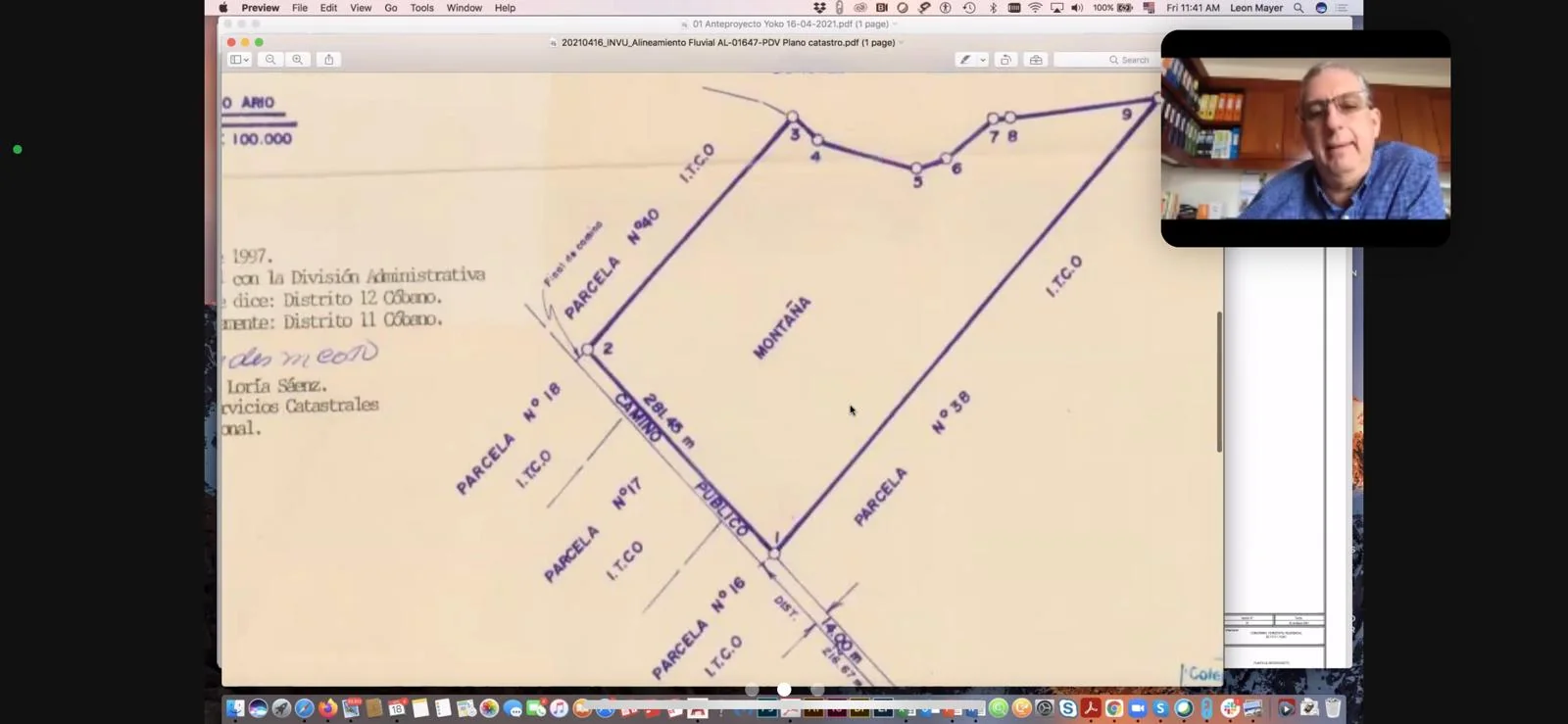Open the sidebar view options button

click(x=240, y=60)
